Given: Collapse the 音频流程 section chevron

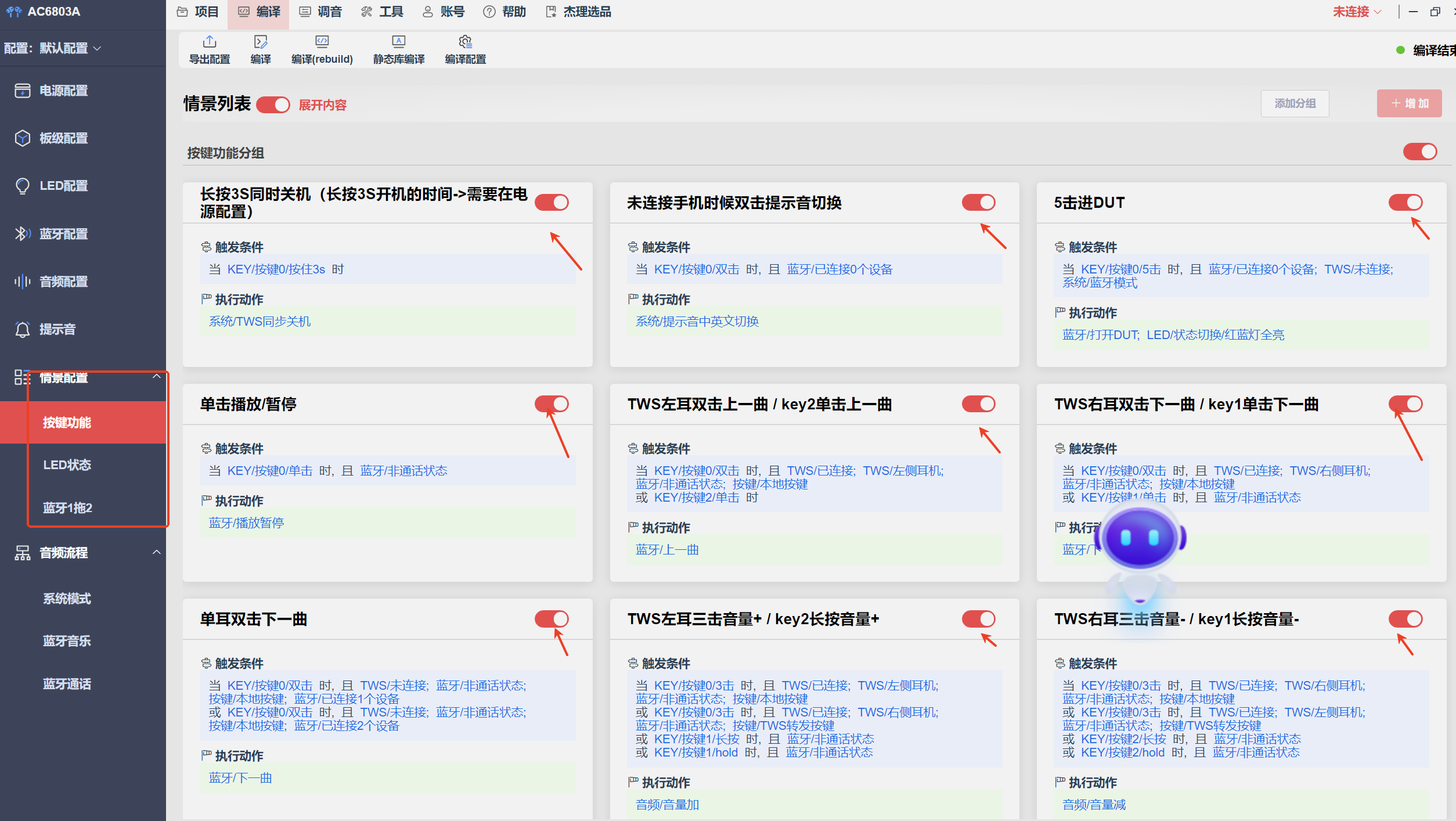Looking at the screenshot, I should (x=156, y=552).
